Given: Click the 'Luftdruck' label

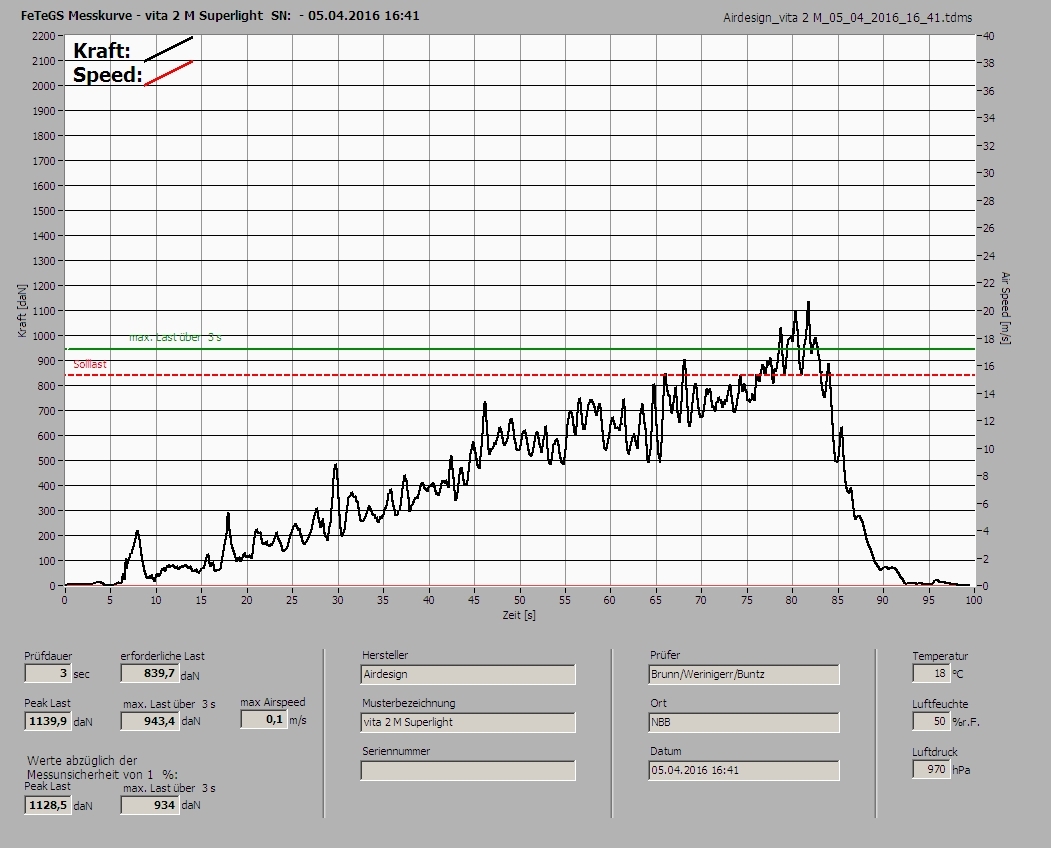Looking at the screenshot, I should pos(934,752).
